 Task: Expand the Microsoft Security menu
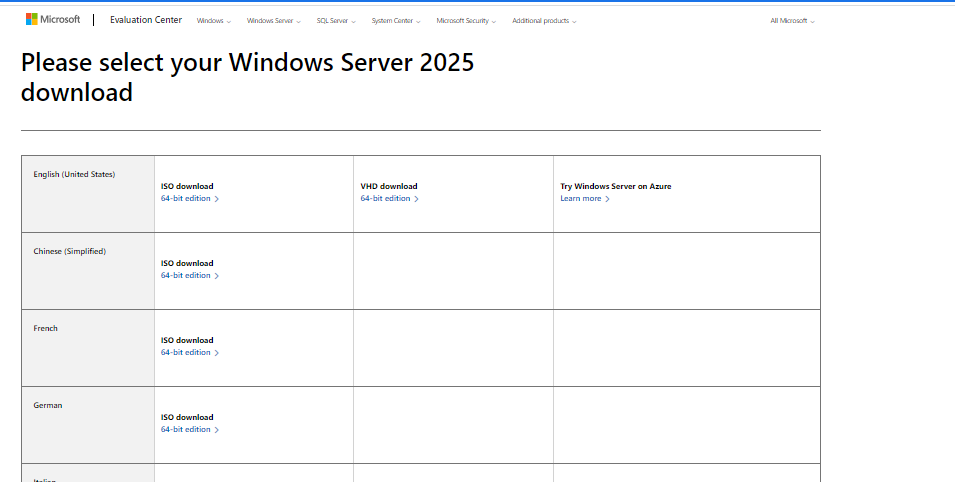pyautogui.click(x=466, y=21)
